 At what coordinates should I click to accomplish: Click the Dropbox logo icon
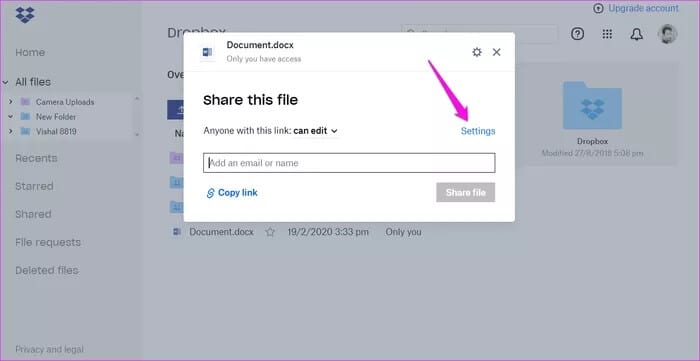25,15
